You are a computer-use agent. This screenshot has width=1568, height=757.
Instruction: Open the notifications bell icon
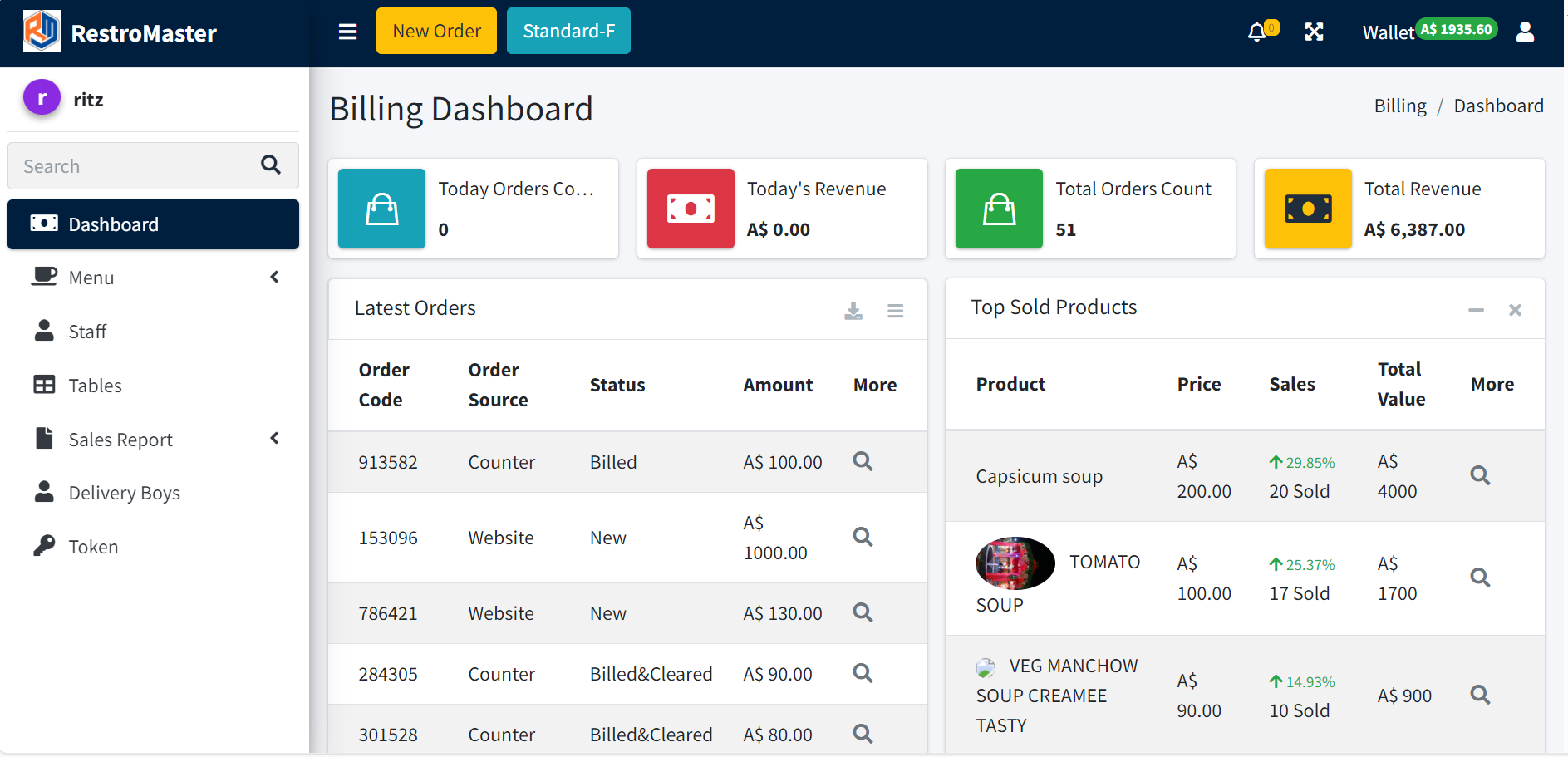click(1257, 32)
